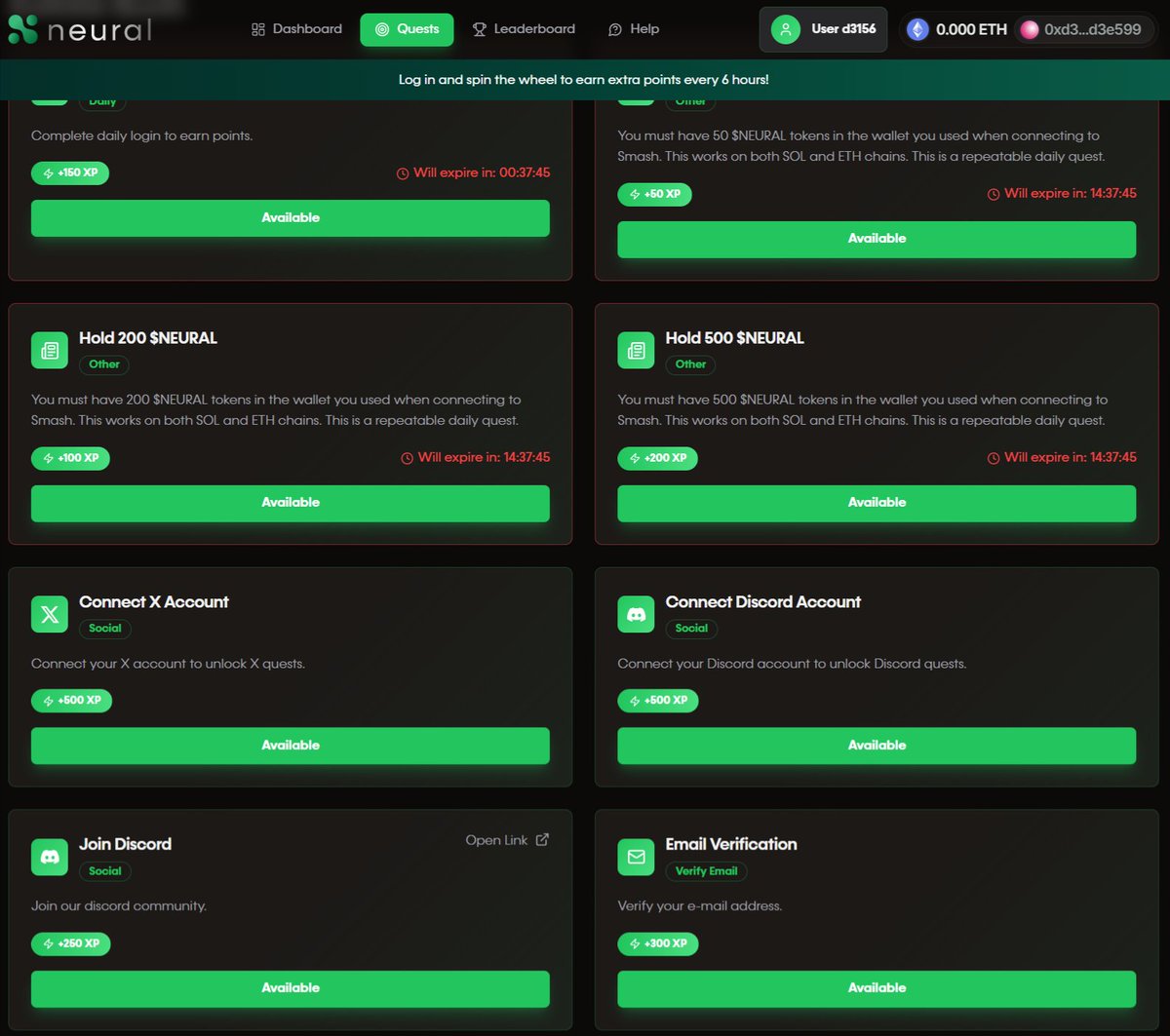Click Available under Connect X Account
This screenshot has width=1170, height=1036.
291,746
